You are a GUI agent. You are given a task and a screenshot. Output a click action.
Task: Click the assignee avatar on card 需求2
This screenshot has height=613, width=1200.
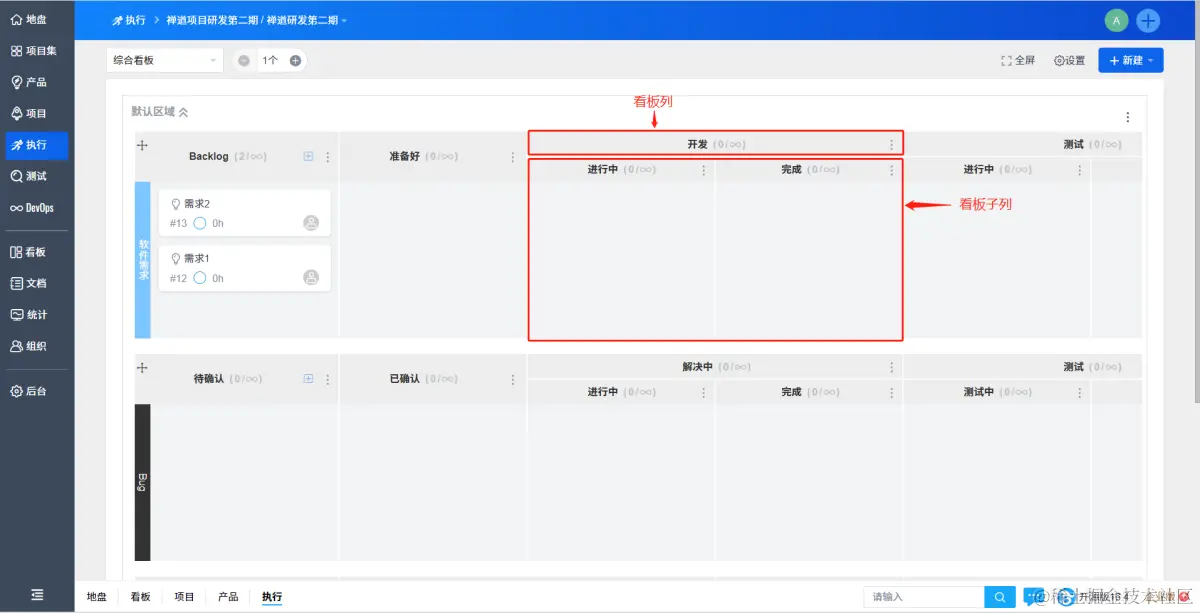click(x=311, y=223)
